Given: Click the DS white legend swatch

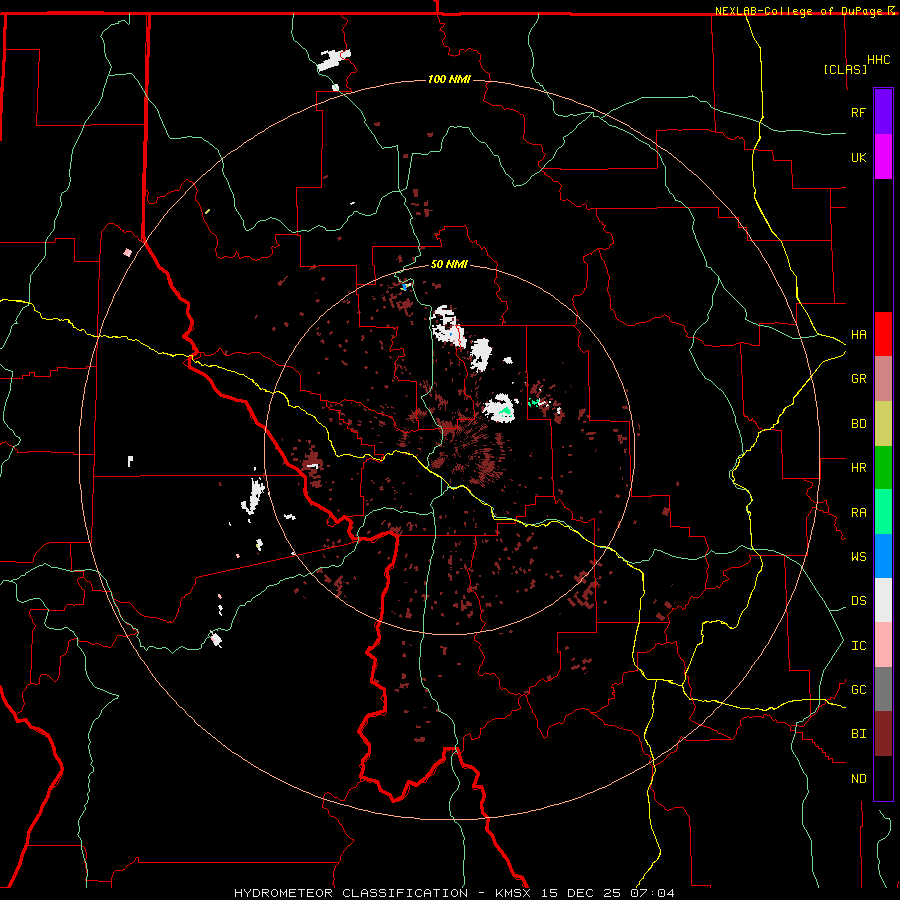Looking at the screenshot, I should tap(883, 600).
